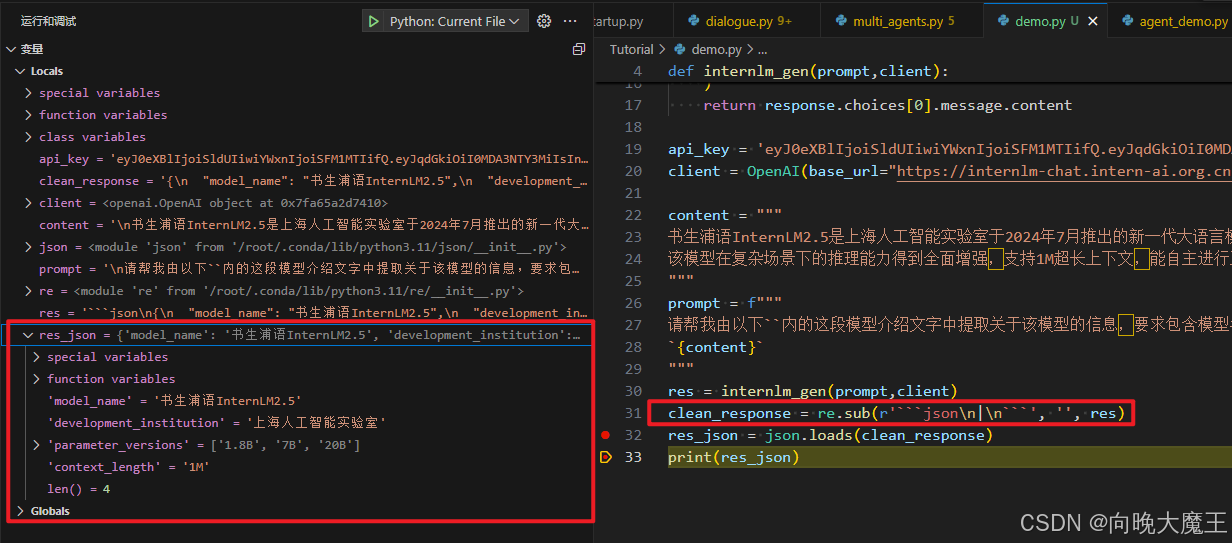Select the prompt variable row
The width and height of the screenshot is (1232, 543).
(297, 269)
